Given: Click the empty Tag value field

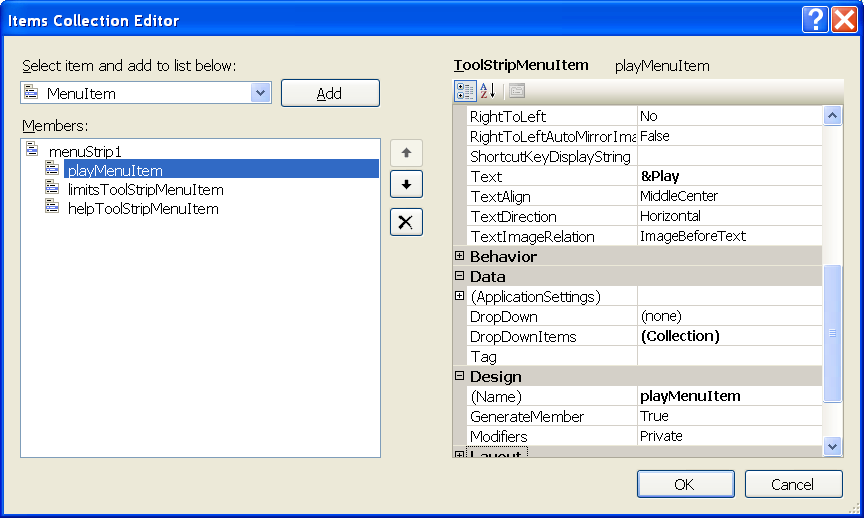Looking at the screenshot, I should tap(730, 357).
